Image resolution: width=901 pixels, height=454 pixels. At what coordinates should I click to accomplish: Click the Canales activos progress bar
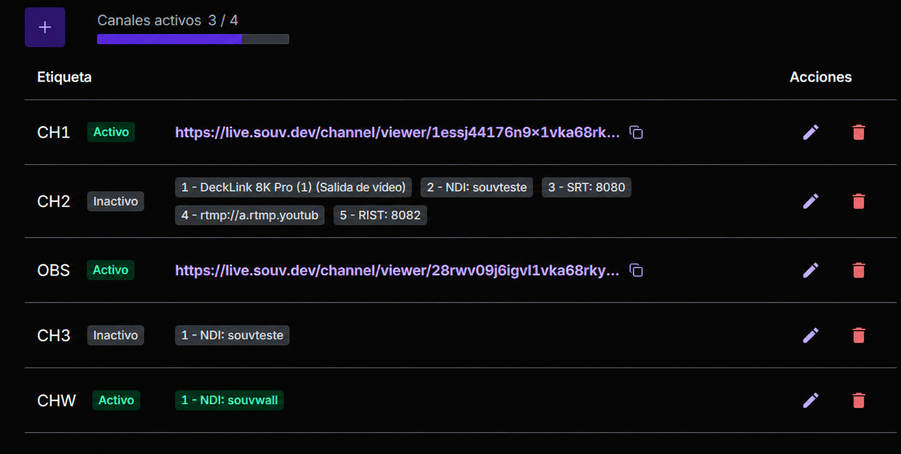(193, 39)
